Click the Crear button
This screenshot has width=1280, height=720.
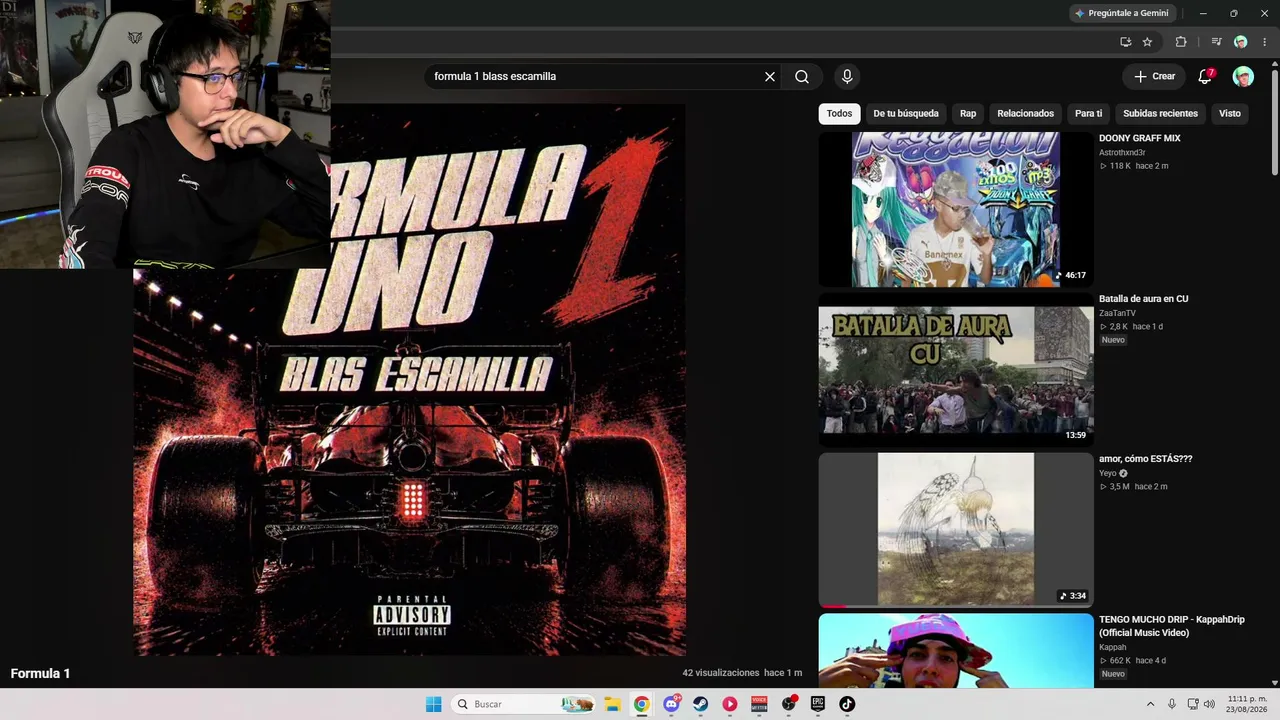coord(1154,76)
